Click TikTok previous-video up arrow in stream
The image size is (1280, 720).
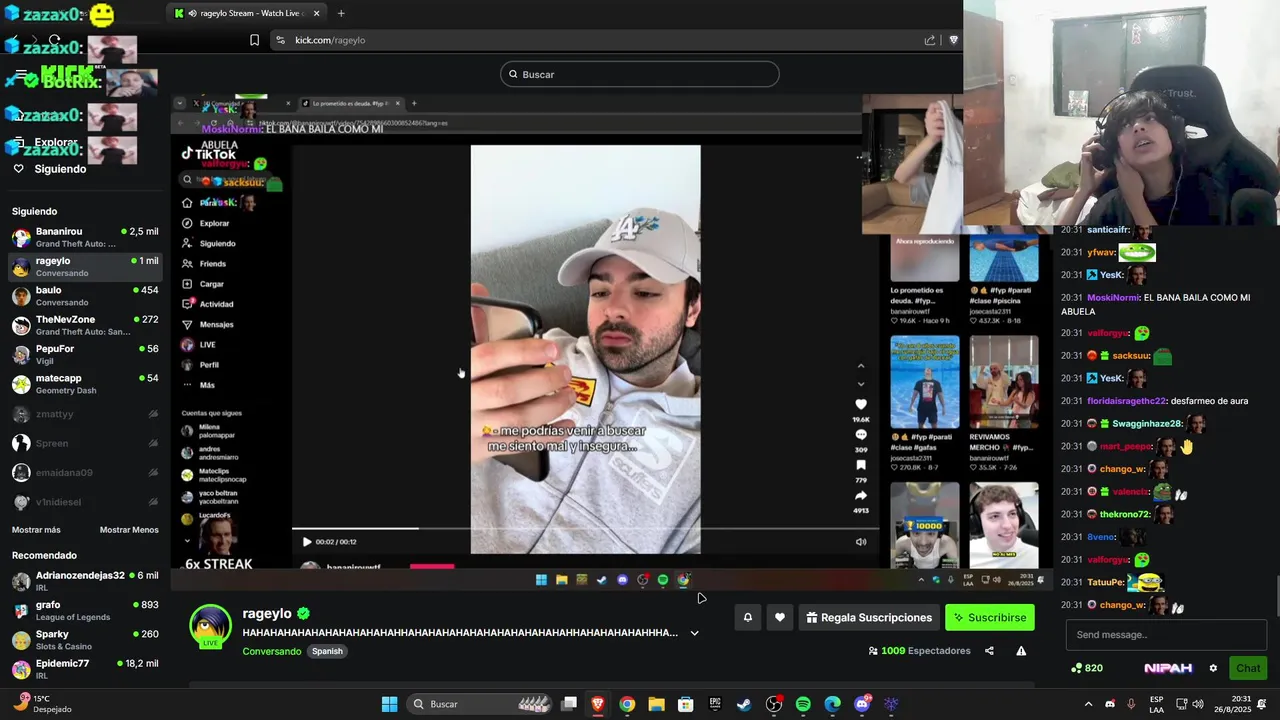[860, 366]
